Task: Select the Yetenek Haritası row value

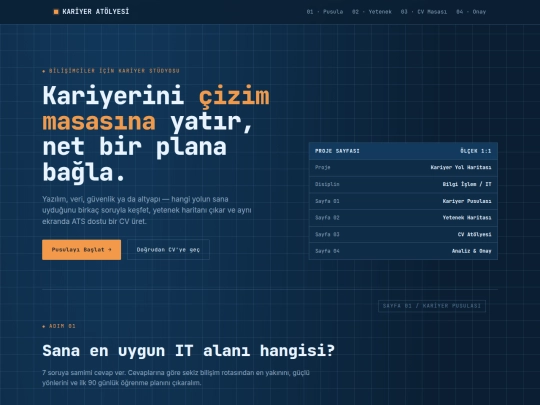Action: click(467, 218)
